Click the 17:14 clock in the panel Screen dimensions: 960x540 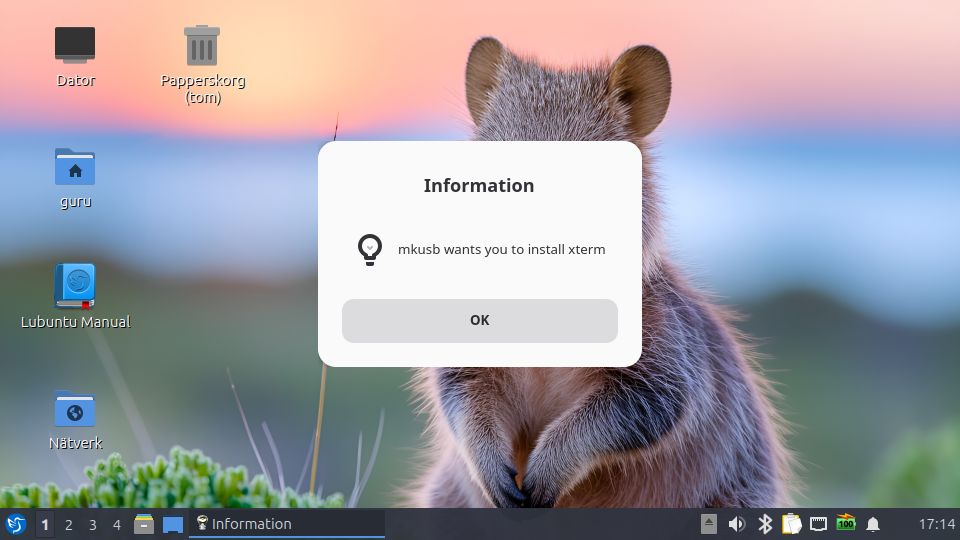[x=936, y=524]
